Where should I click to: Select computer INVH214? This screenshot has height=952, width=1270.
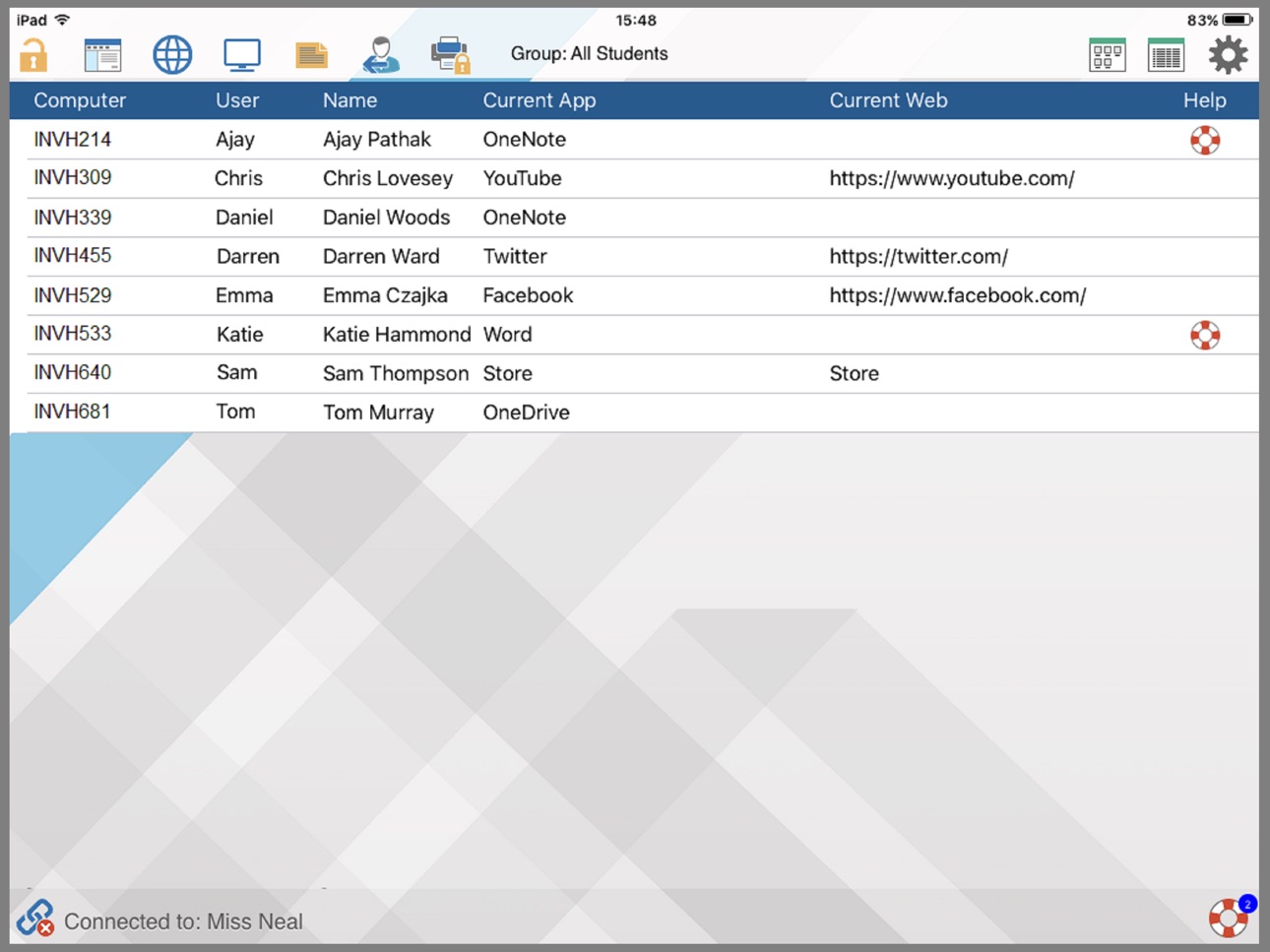pyautogui.click(x=72, y=139)
